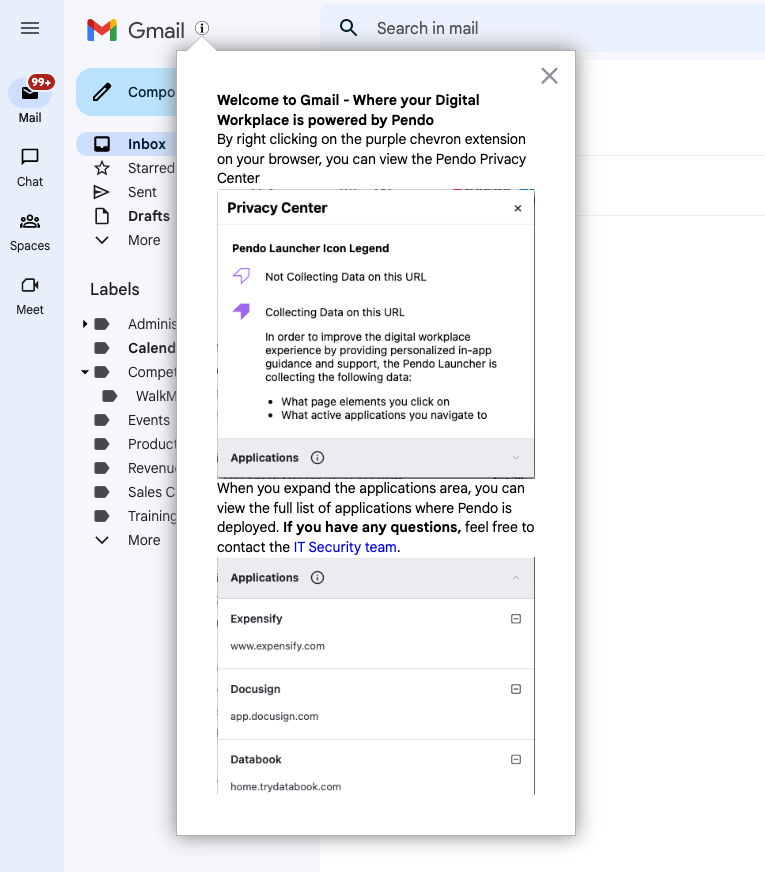This screenshot has width=765, height=872.
Task: Expand the Adminis label arrow
Action: pyautogui.click(x=85, y=324)
